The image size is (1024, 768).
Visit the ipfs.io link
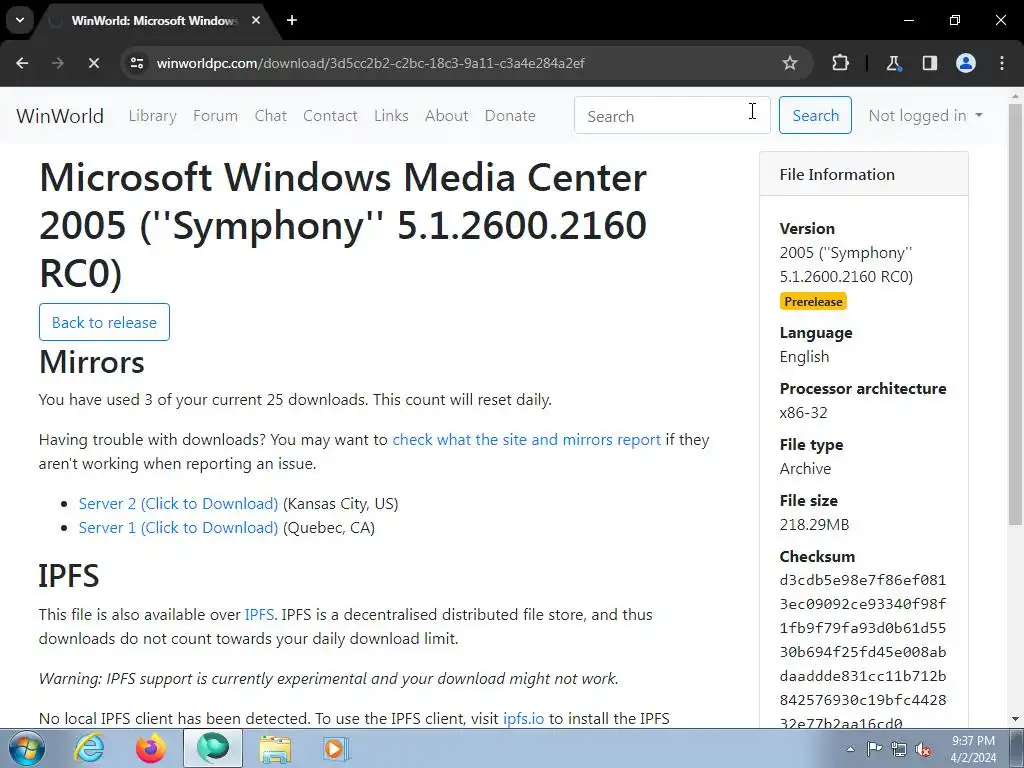pyautogui.click(x=523, y=718)
